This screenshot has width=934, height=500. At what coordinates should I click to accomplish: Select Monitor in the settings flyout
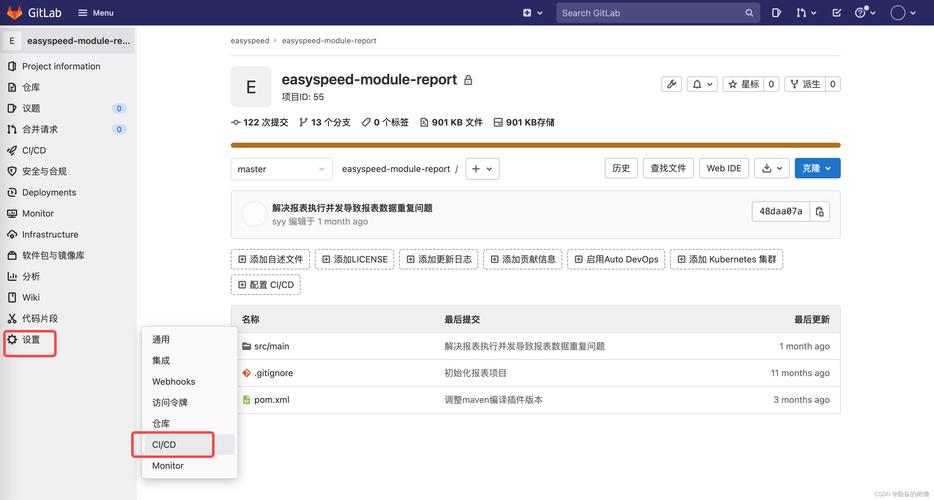(167, 465)
